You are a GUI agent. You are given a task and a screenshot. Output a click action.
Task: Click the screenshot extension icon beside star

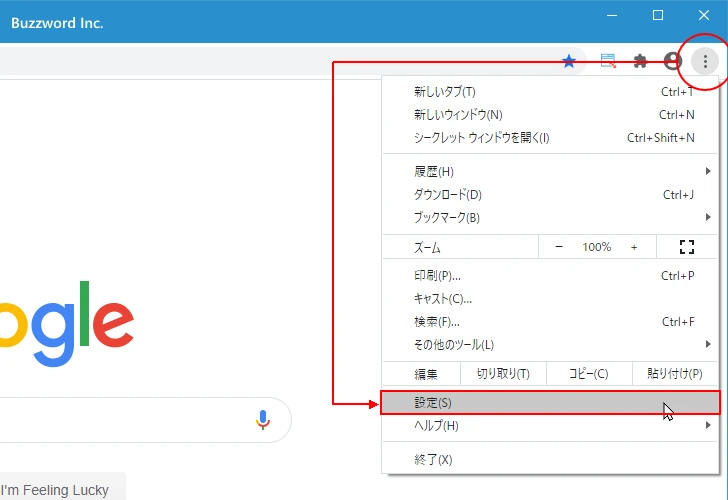[x=608, y=61]
